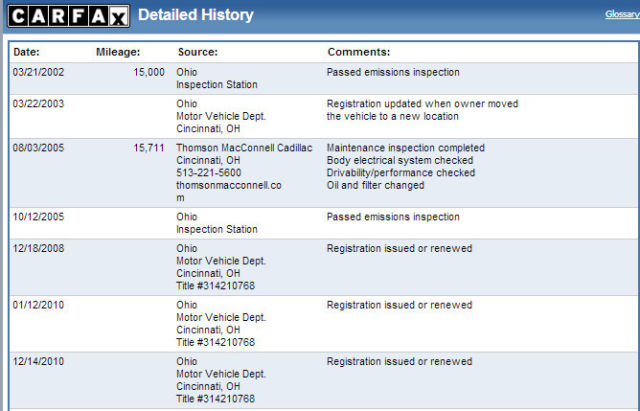The height and width of the screenshot is (411, 640).
Task: Click 'Oil and filter changed' comment
Action: 376,185
